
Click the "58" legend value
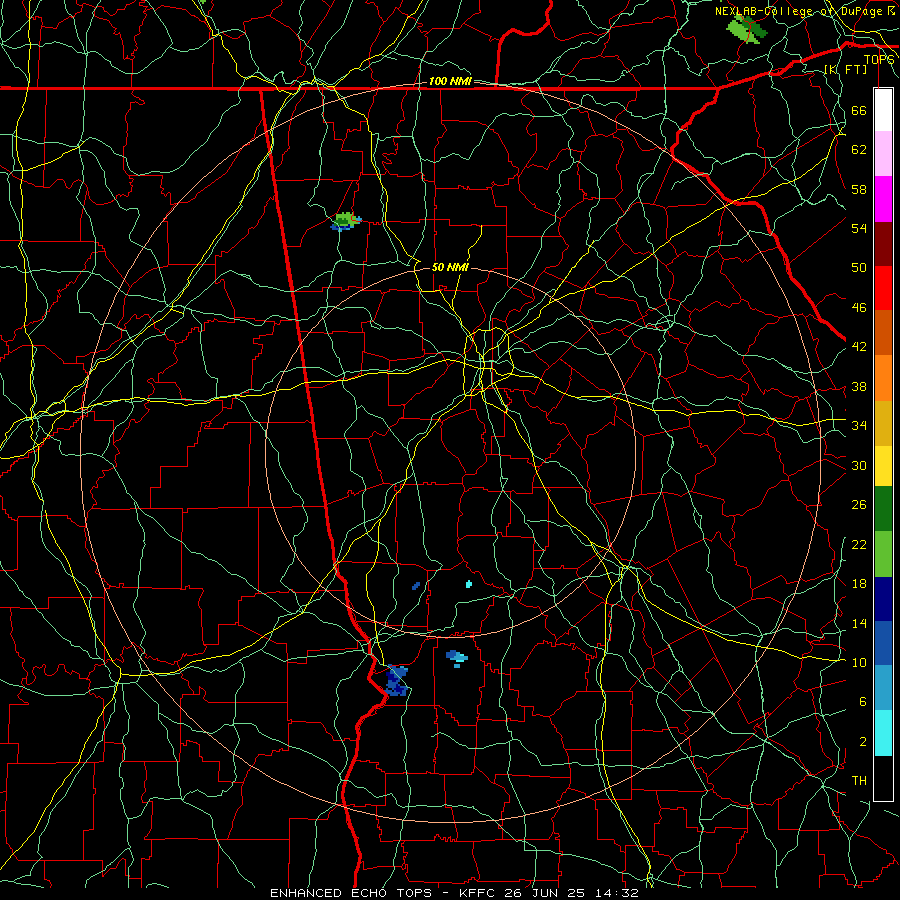pos(859,189)
